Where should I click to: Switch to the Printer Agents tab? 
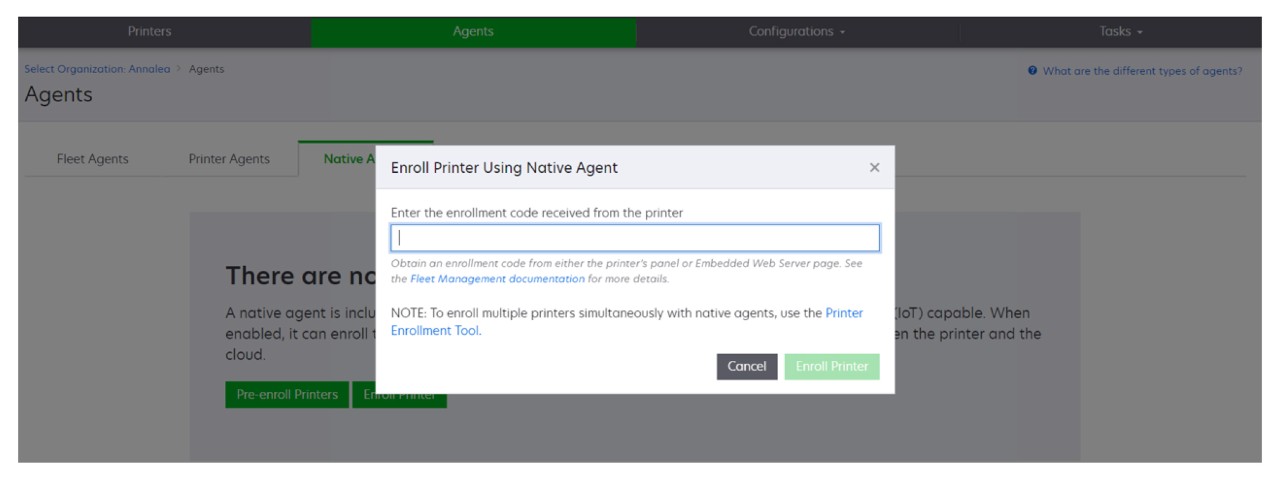[x=228, y=159]
